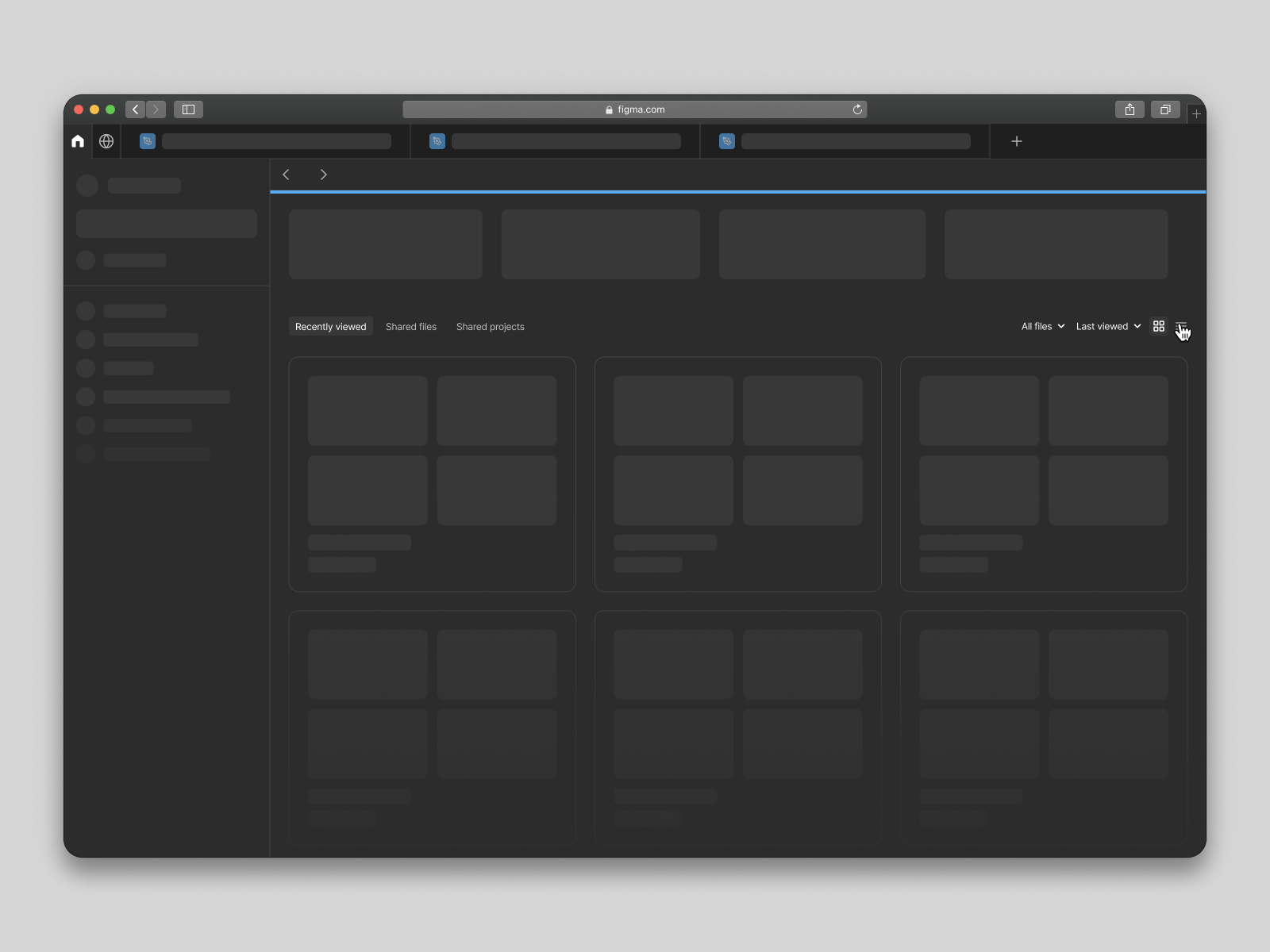Click the figma.com address bar
The width and height of the screenshot is (1270, 952).
[635, 109]
